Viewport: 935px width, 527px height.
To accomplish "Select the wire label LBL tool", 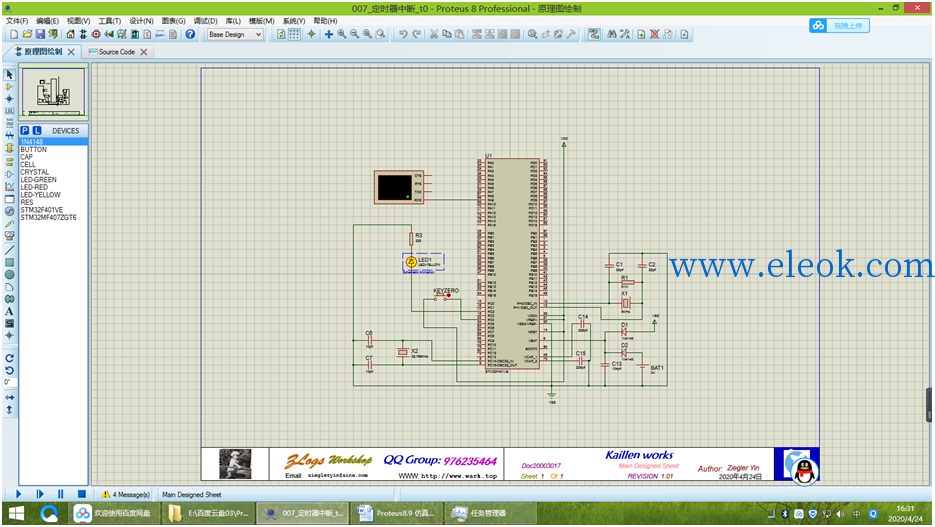I will (10, 111).
